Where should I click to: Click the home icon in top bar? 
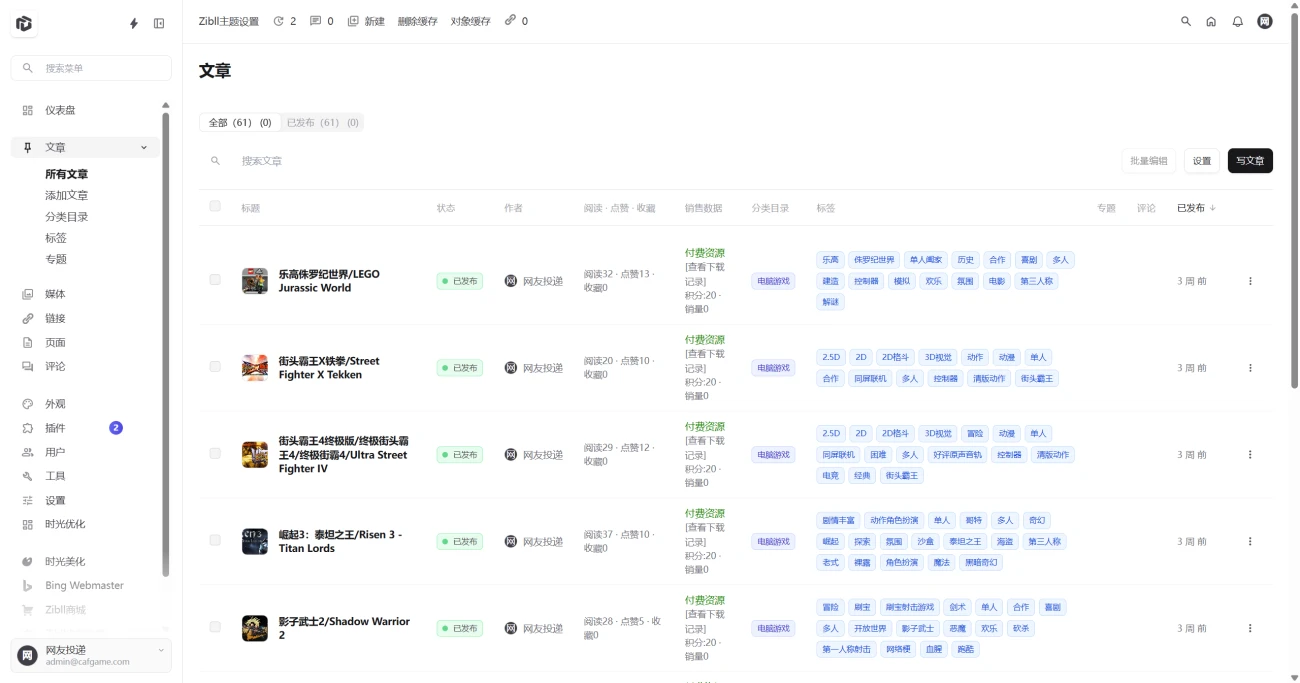pyautogui.click(x=1211, y=21)
